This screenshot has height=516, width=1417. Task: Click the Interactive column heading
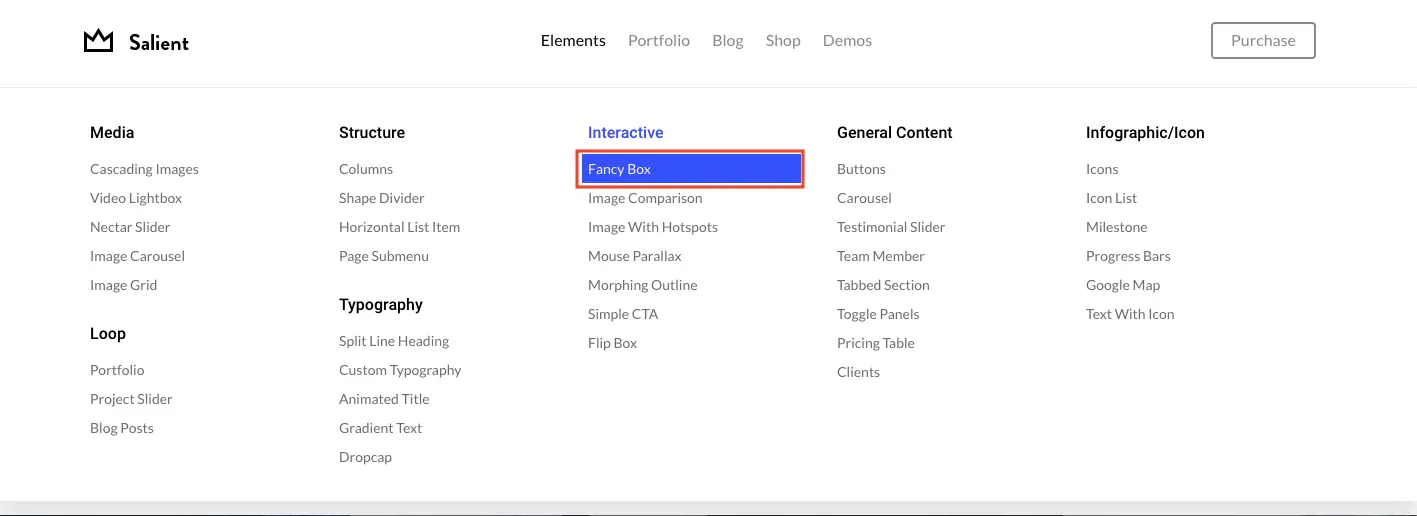coord(625,132)
